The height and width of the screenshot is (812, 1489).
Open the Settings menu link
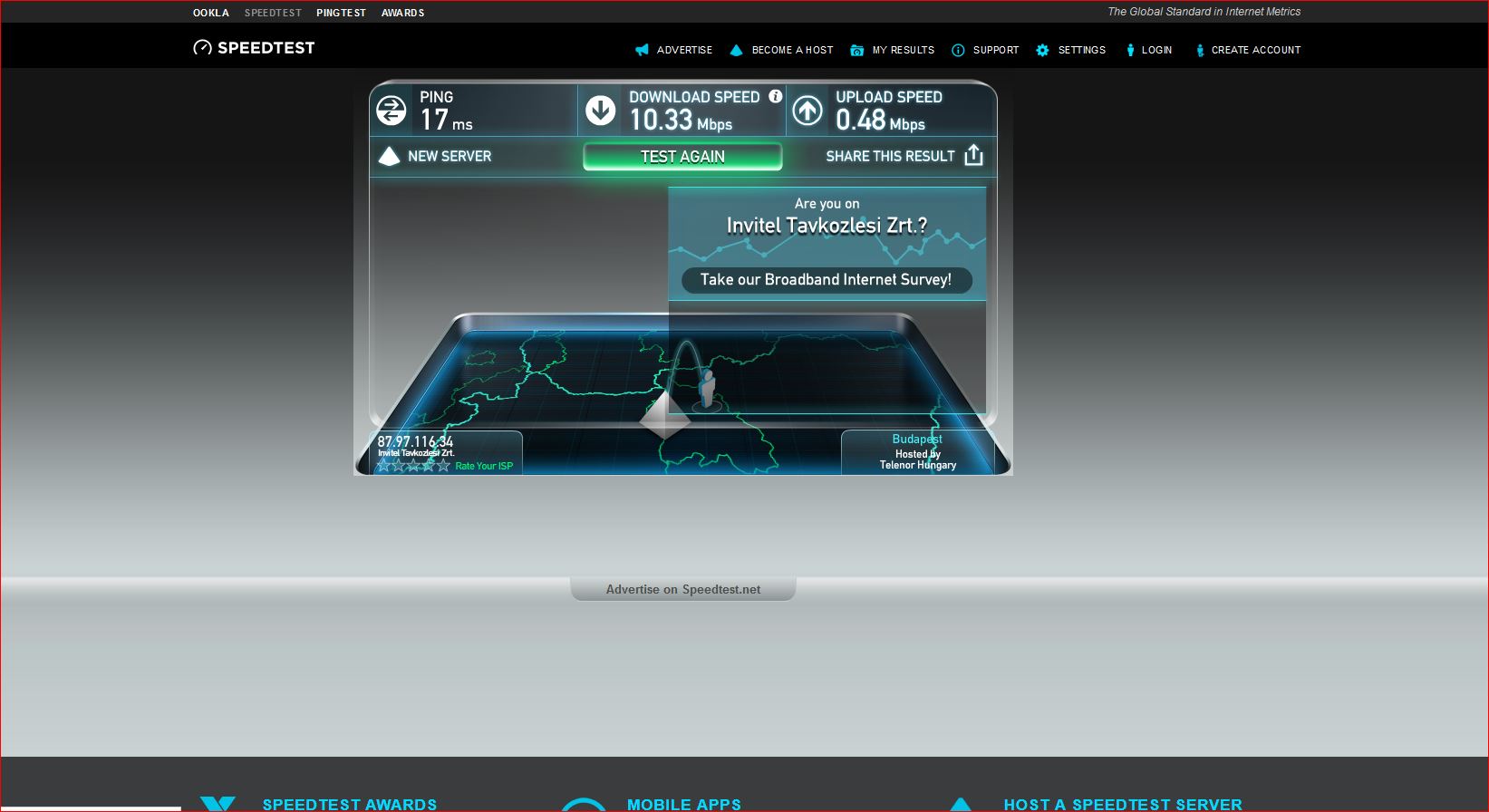click(1082, 50)
